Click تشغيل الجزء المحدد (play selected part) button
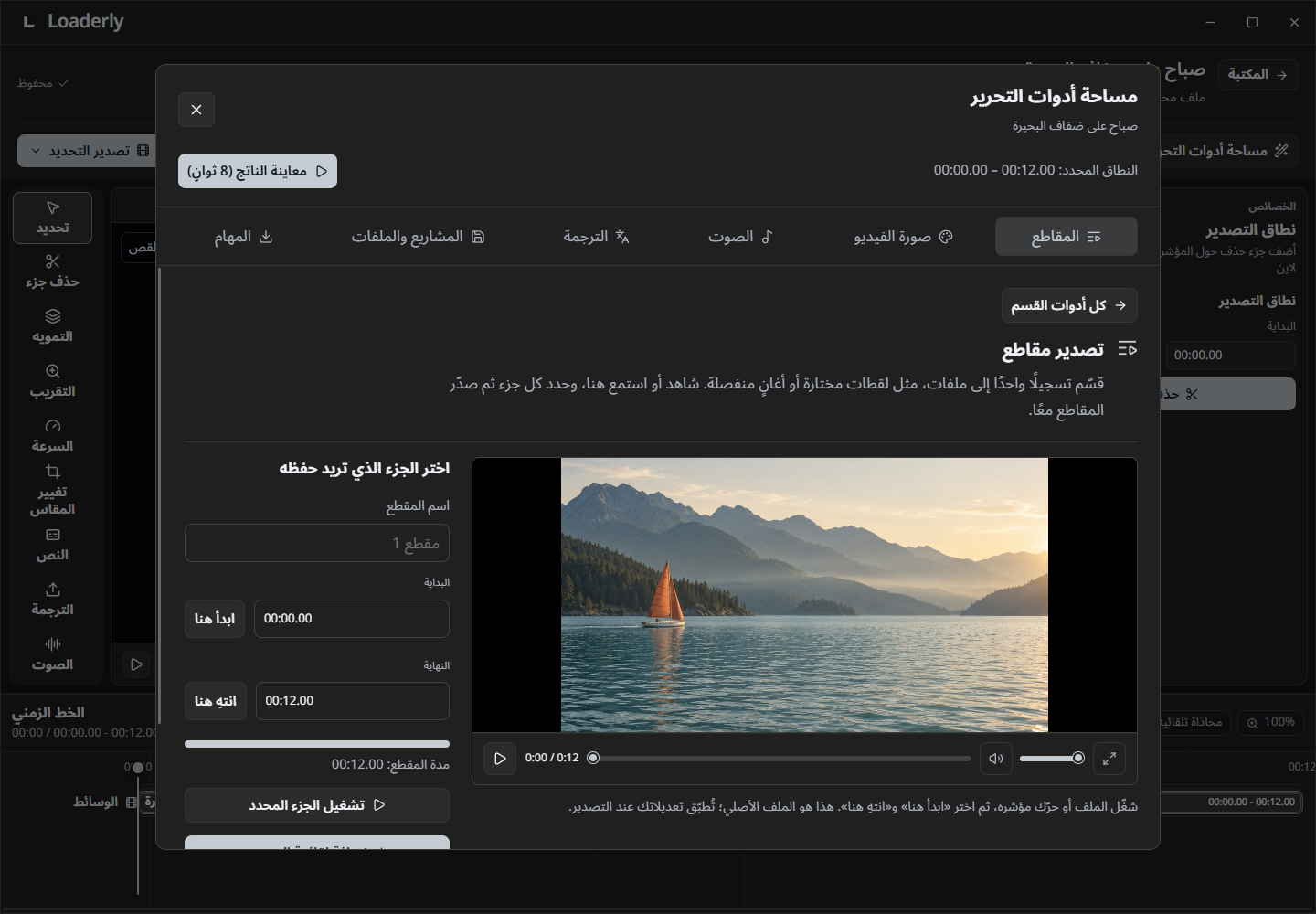Image resolution: width=1316 pixels, height=914 pixels. pos(317,805)
